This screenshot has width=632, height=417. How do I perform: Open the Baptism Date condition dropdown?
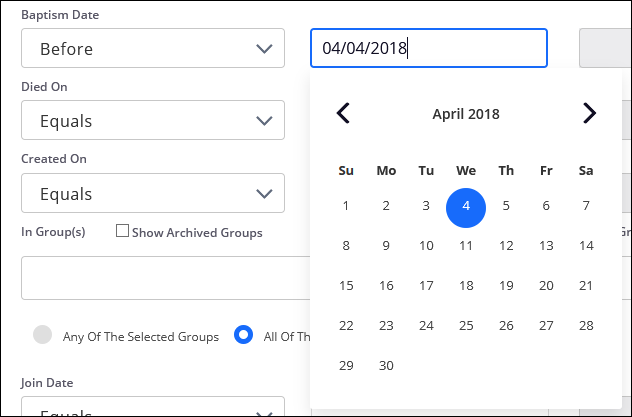(153, 48)
